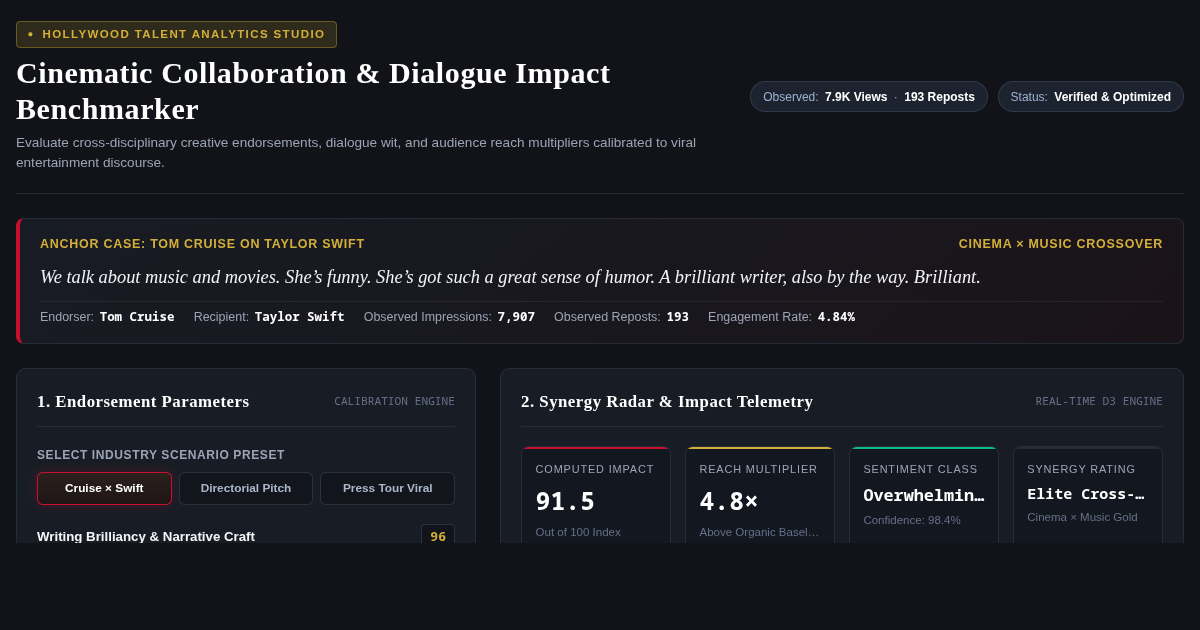Click the Cinematic Collaboration Benchmarker page title
The image size is (1200, 630).
tap(313, 91)
